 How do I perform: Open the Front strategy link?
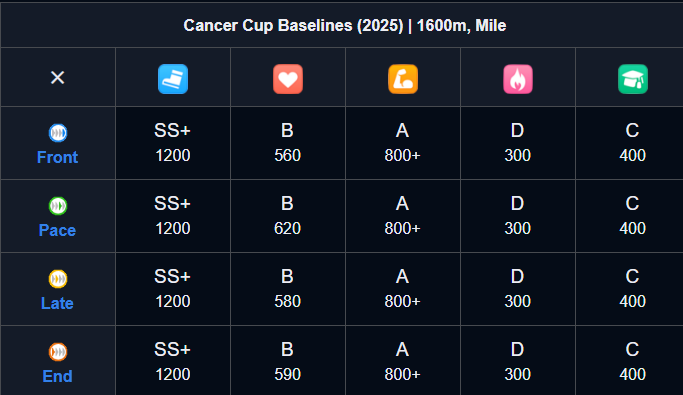pos(57,157)
